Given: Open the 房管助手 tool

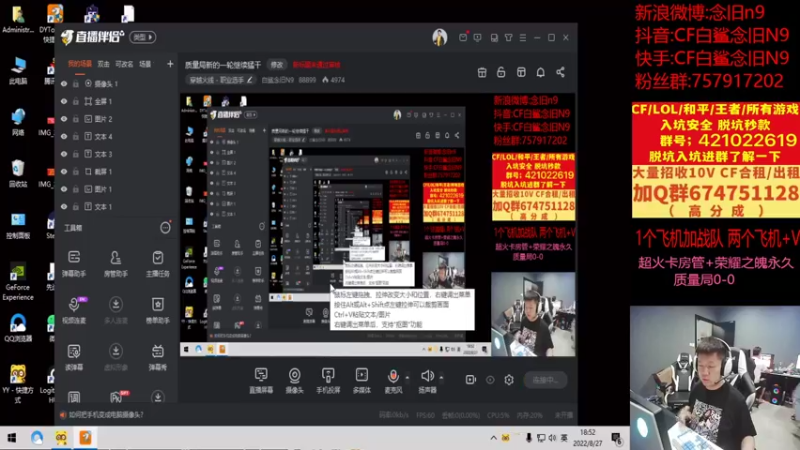Looking at the screenshot, I should [x=116, y=263].
